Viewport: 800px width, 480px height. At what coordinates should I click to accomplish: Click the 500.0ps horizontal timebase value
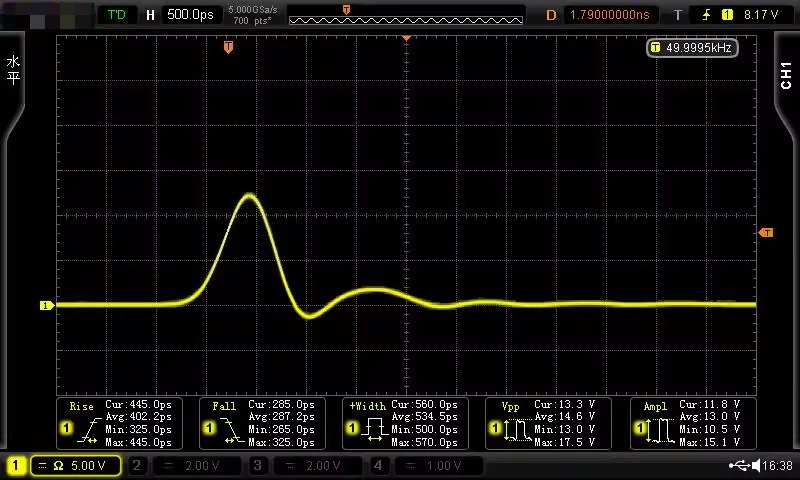point(190,14)
